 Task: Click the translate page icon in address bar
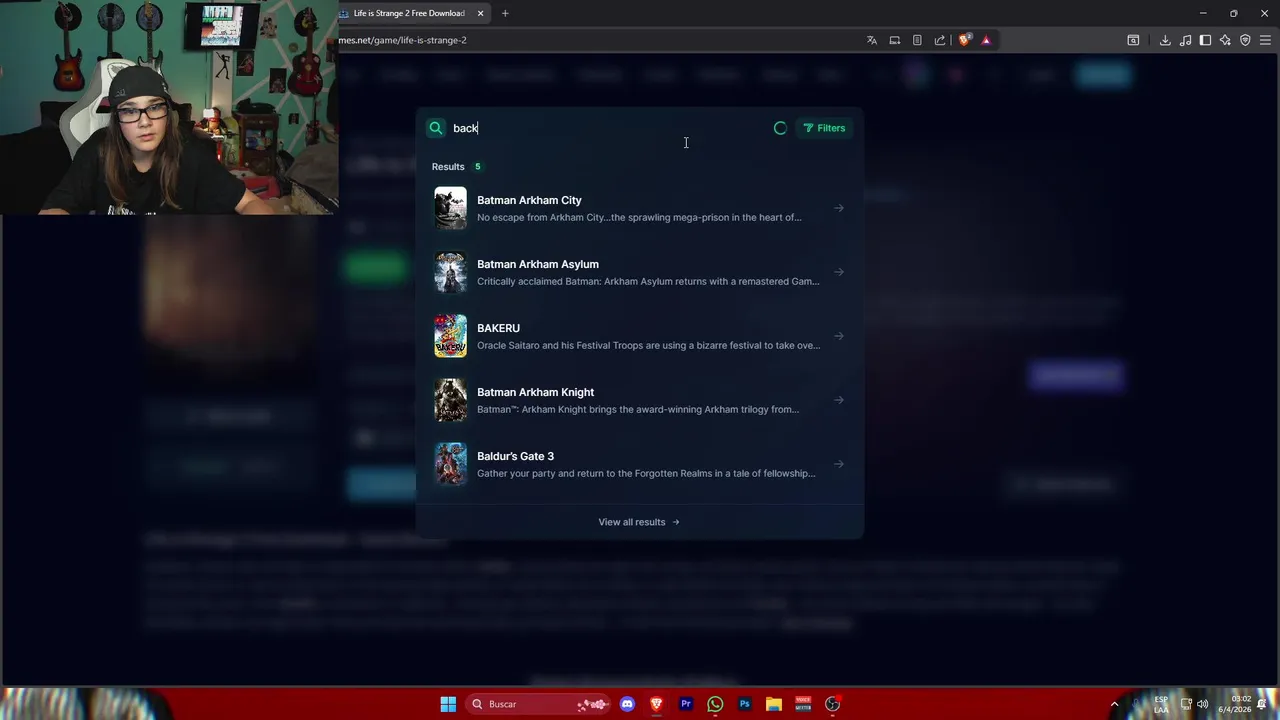[872, 40]
